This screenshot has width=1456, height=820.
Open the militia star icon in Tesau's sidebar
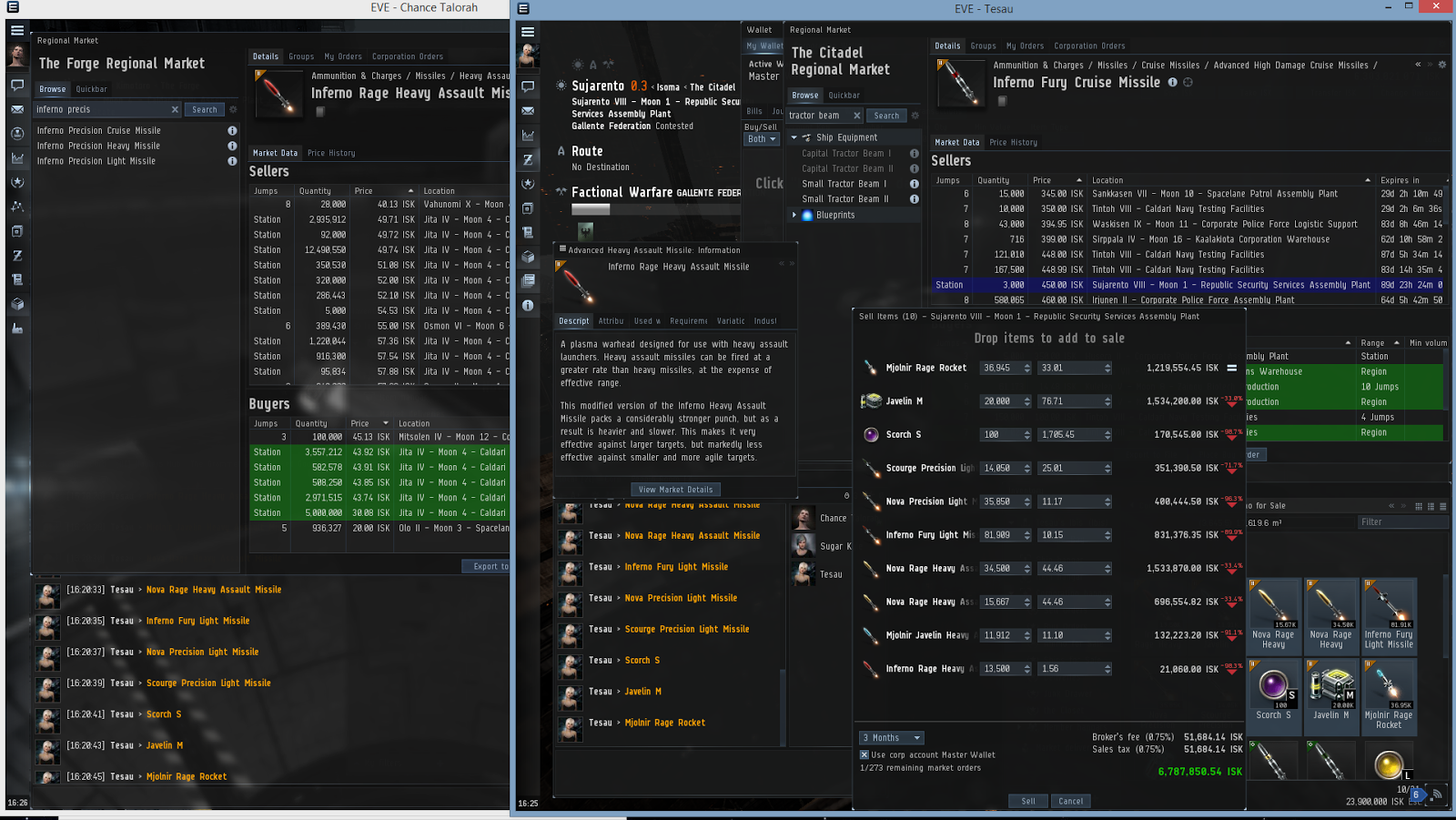pos(528,184)
